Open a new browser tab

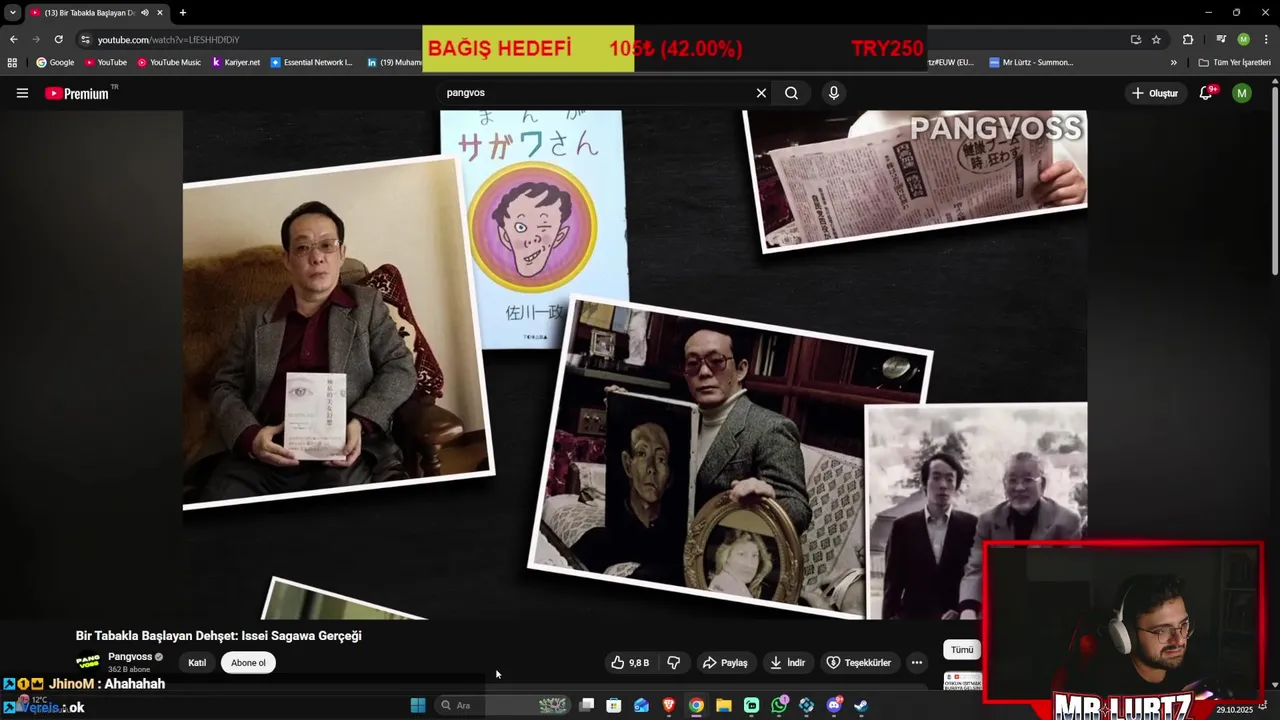182,13
